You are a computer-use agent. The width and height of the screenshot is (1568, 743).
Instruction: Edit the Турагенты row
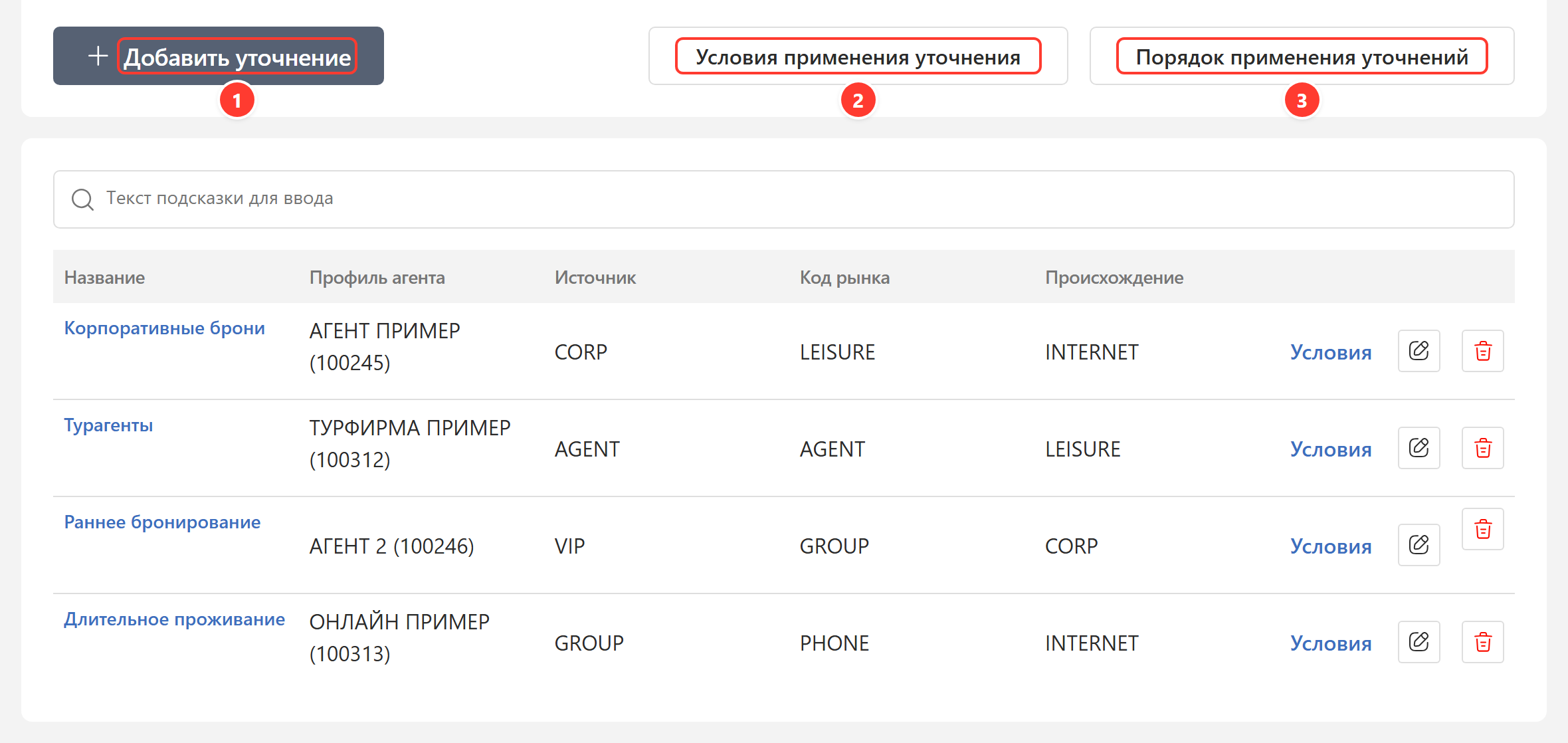1419,448
